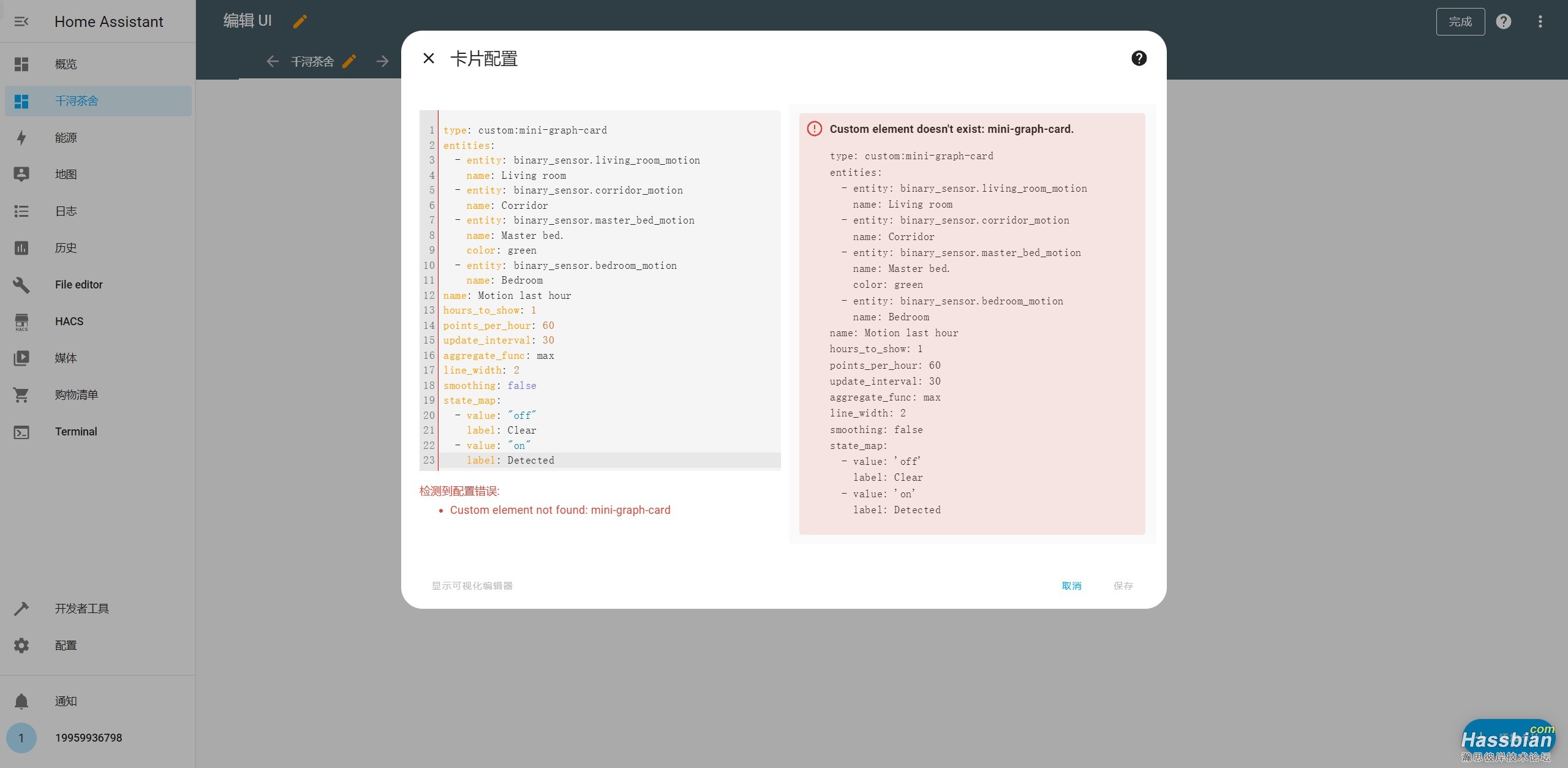This screenshot has height=768, width=1568.
Task: Open the three-dot overflow menu
Action: pyautogui.click(x=1540, y=21)
